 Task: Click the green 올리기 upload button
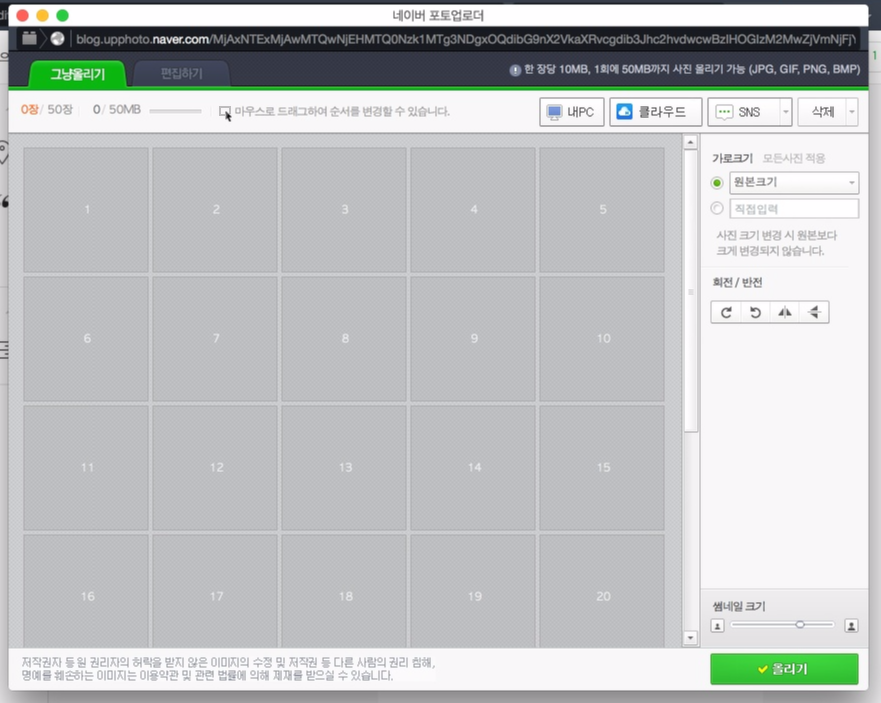pyautogui.click(x=785, y=670)
